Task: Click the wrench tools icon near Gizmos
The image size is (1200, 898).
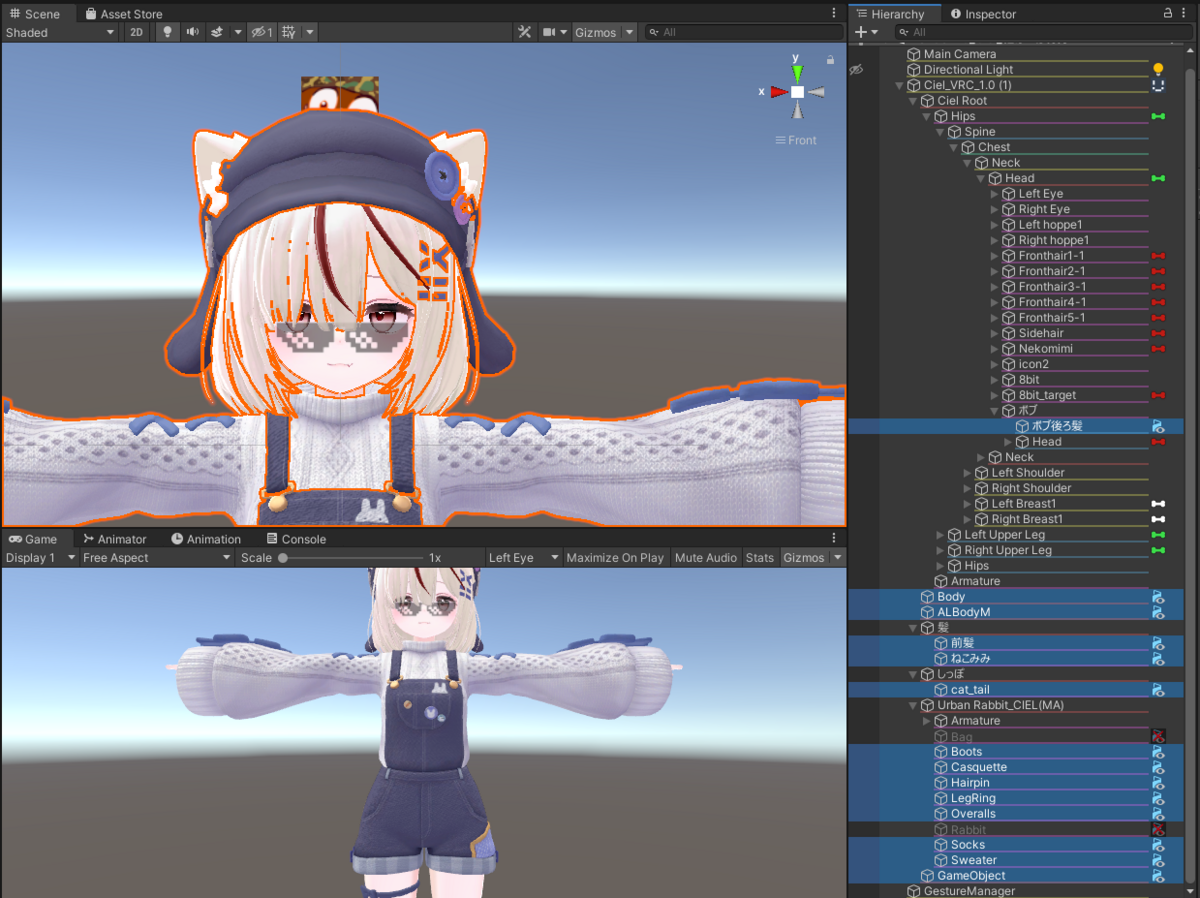Action: point(524,32)
